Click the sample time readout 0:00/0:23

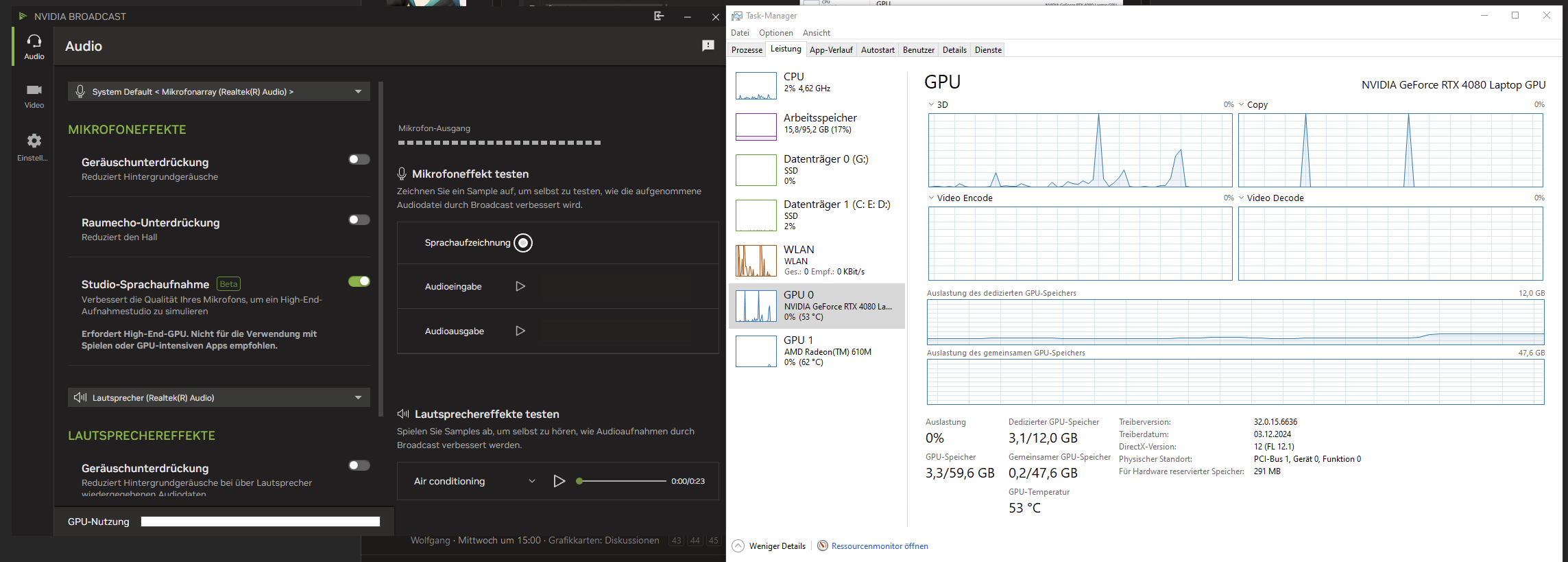point(688,481)
